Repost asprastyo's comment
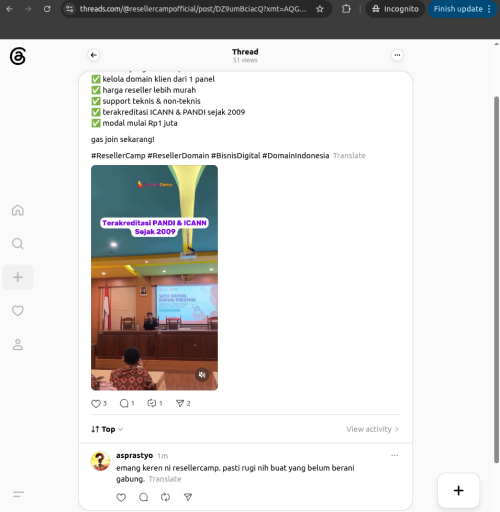The image size is (500, 512). (165, 497)
